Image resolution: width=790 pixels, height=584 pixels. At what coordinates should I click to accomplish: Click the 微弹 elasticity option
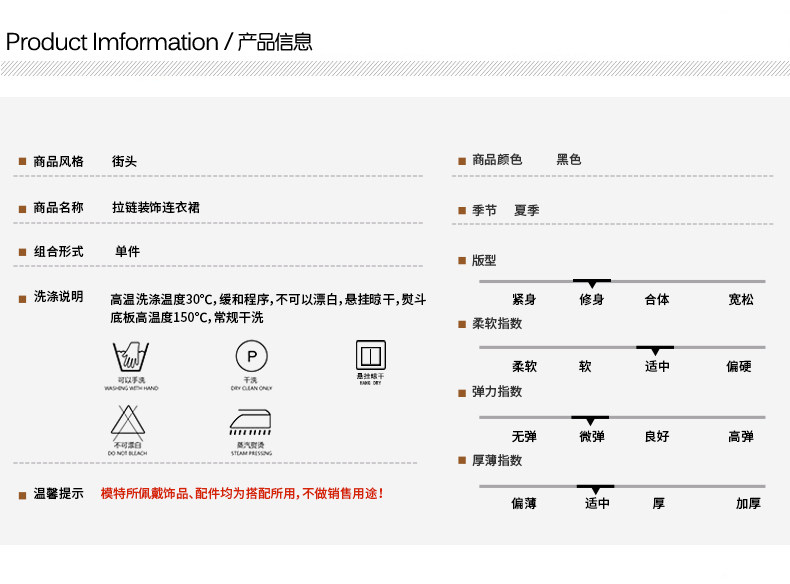(x=592, y=436)
